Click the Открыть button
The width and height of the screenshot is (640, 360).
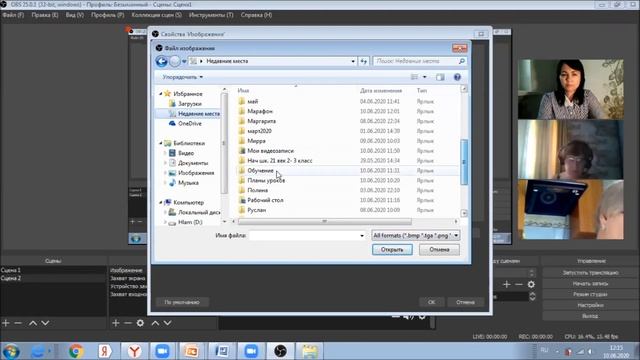392,249
